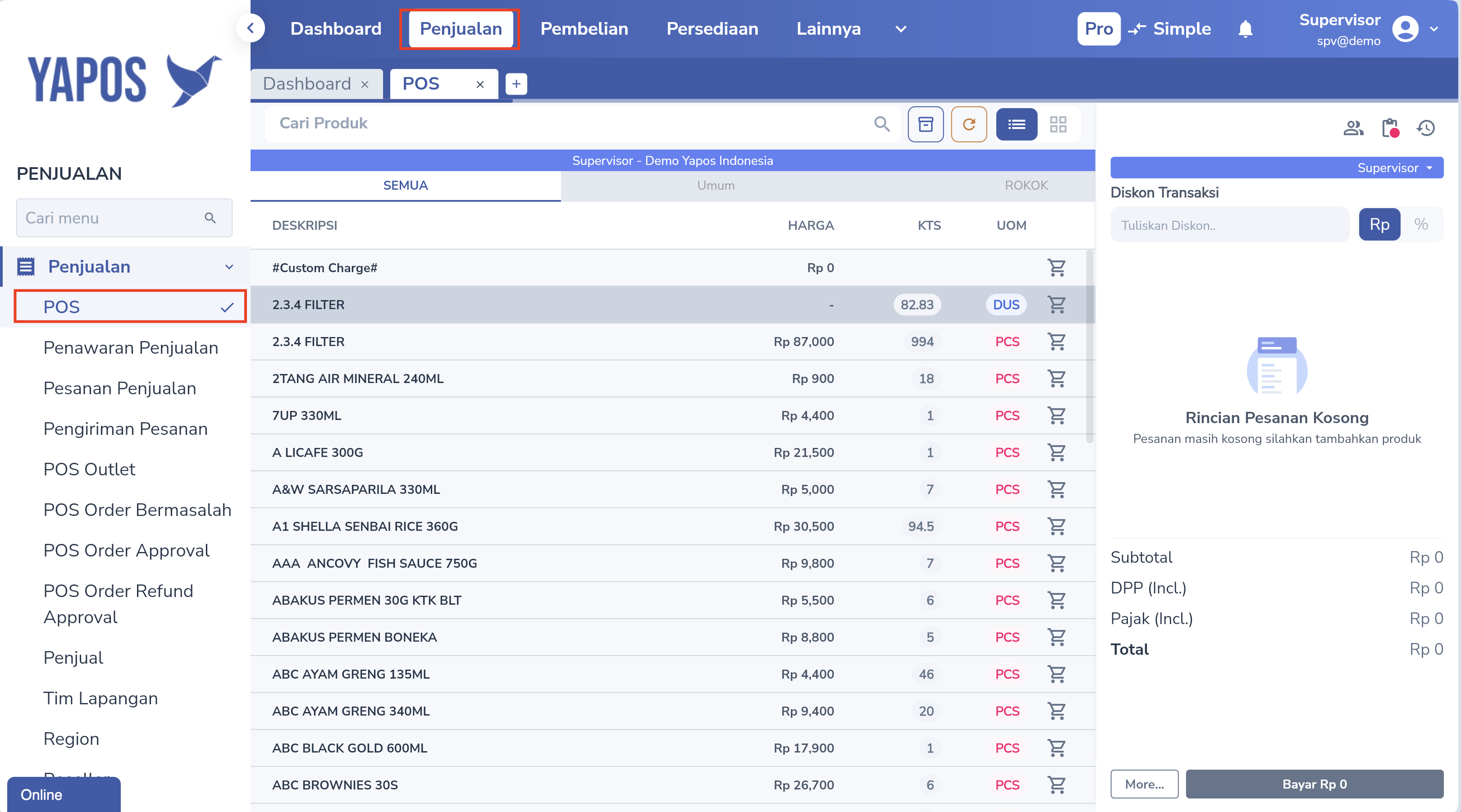Switch to Simple mode
The width and height of the screenshot is (1461, 812).
1182,29
